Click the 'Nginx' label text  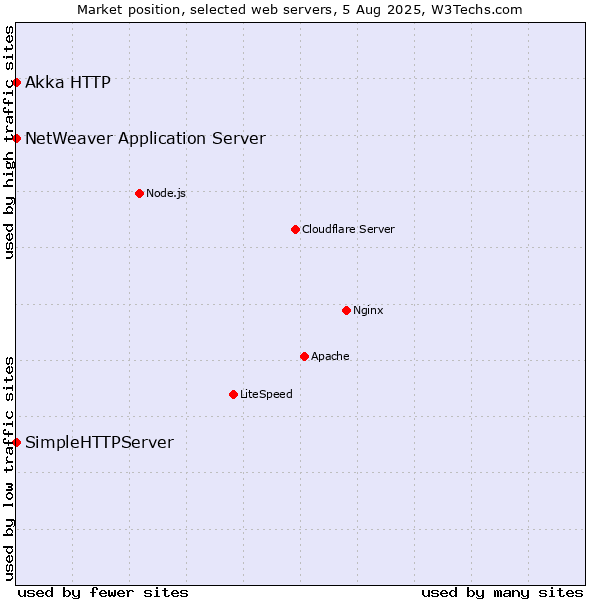368,310
